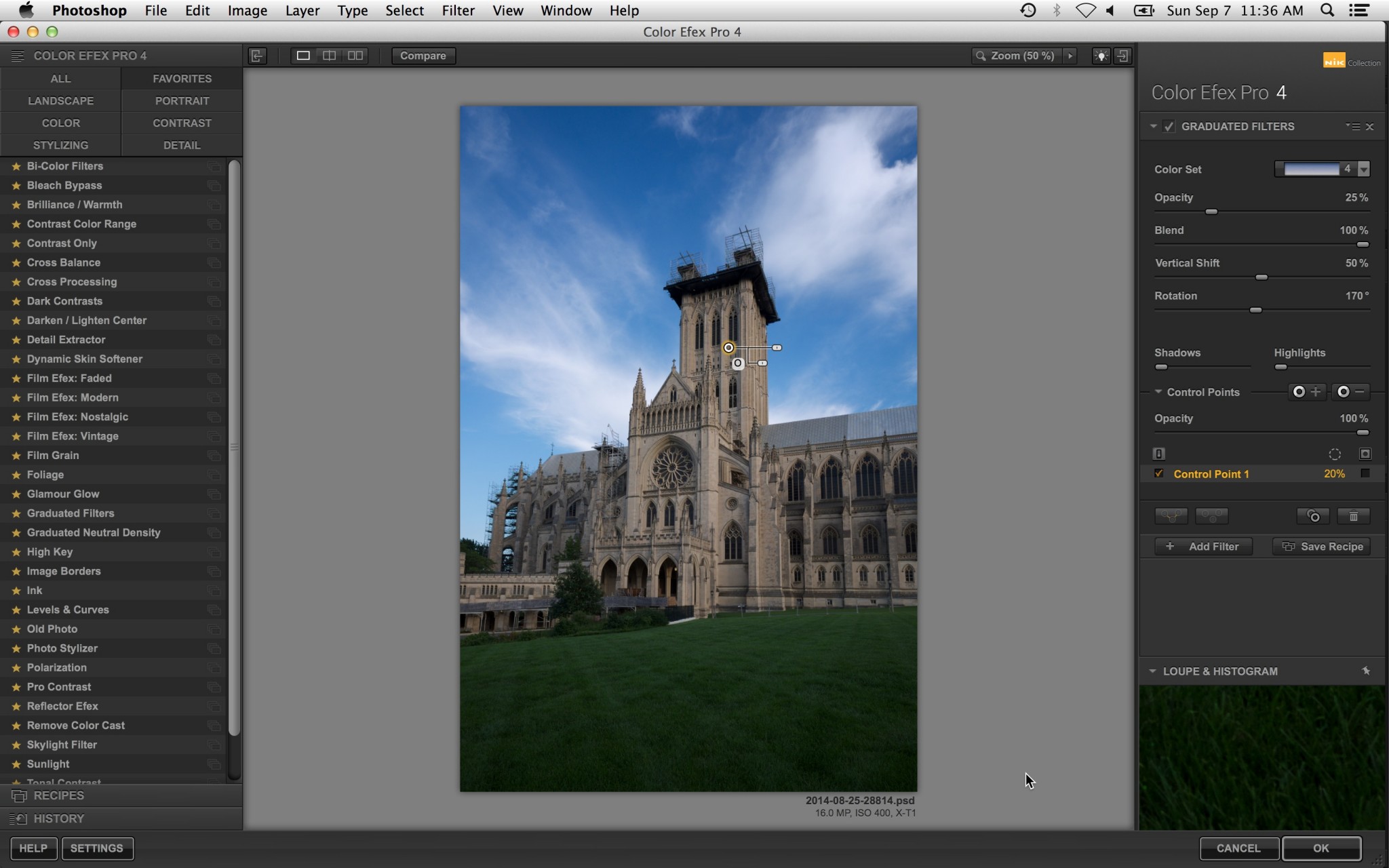The height and width of the screenshot is (868, 1389).
Task: Toggle the favorite star for Skylight Filter
Action: 16,745
